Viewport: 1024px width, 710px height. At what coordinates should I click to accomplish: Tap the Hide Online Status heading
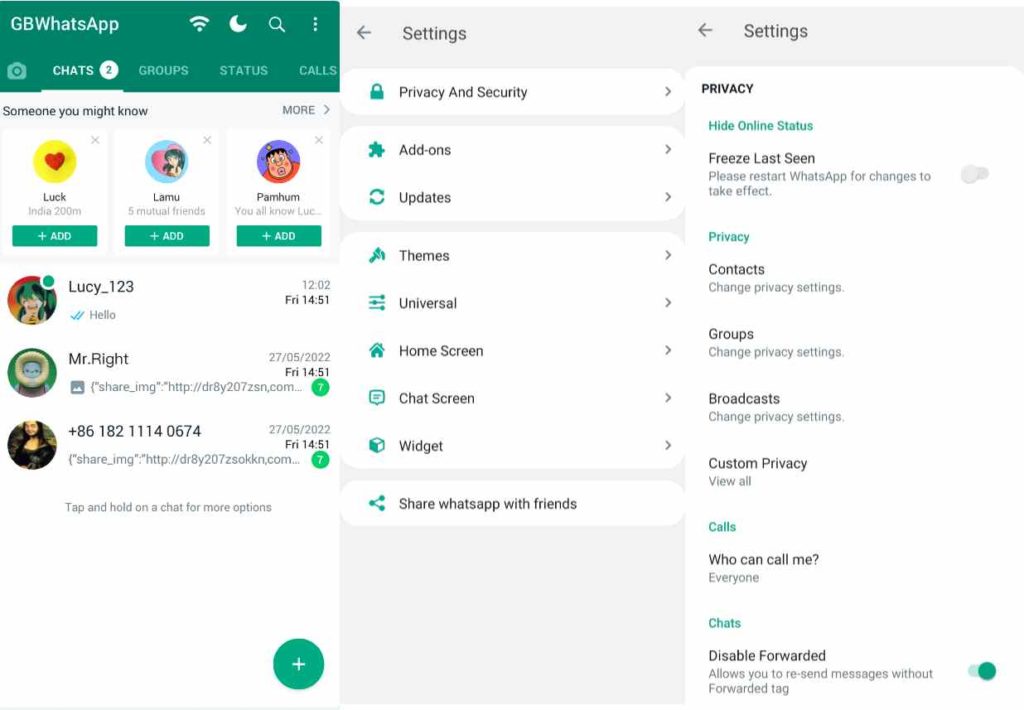pyautogui.click(x=760, y=125)
